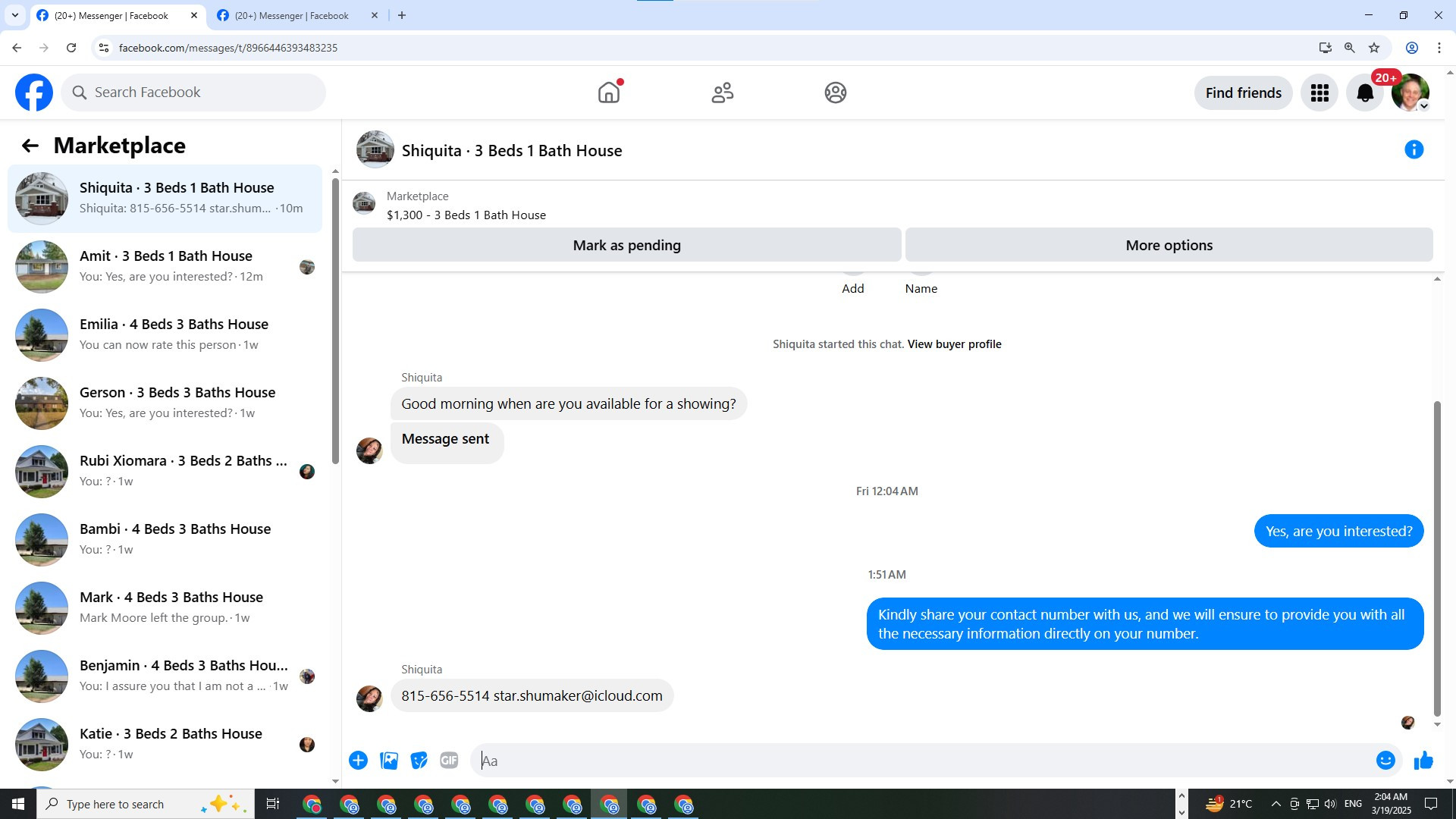Bookmark this page with the star
The width and height of the screenshot is (1456, 819).
click(x=1374, y=48)
